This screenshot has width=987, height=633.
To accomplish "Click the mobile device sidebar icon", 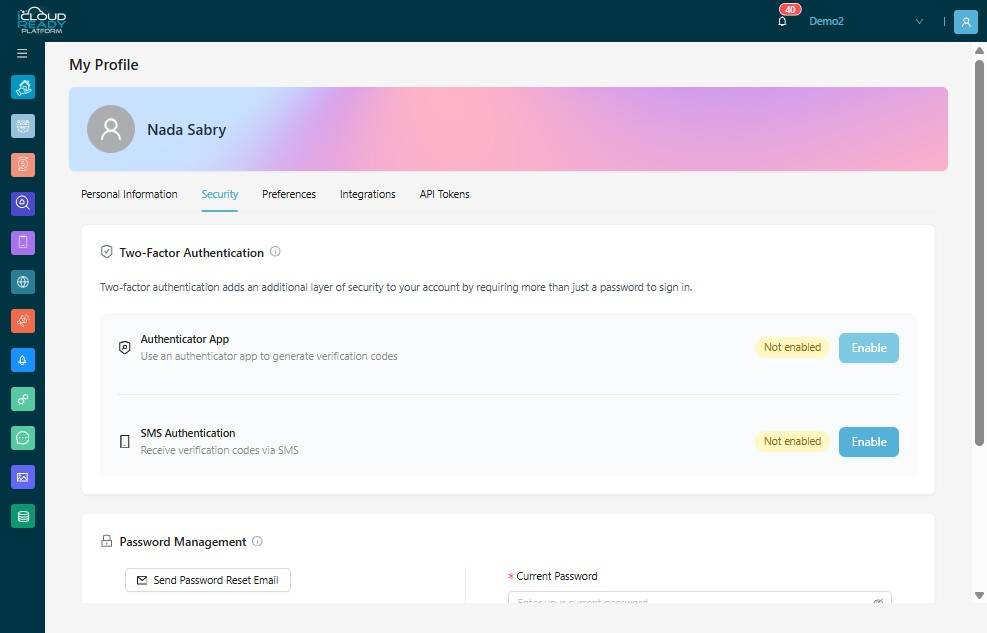I will 23,243.
